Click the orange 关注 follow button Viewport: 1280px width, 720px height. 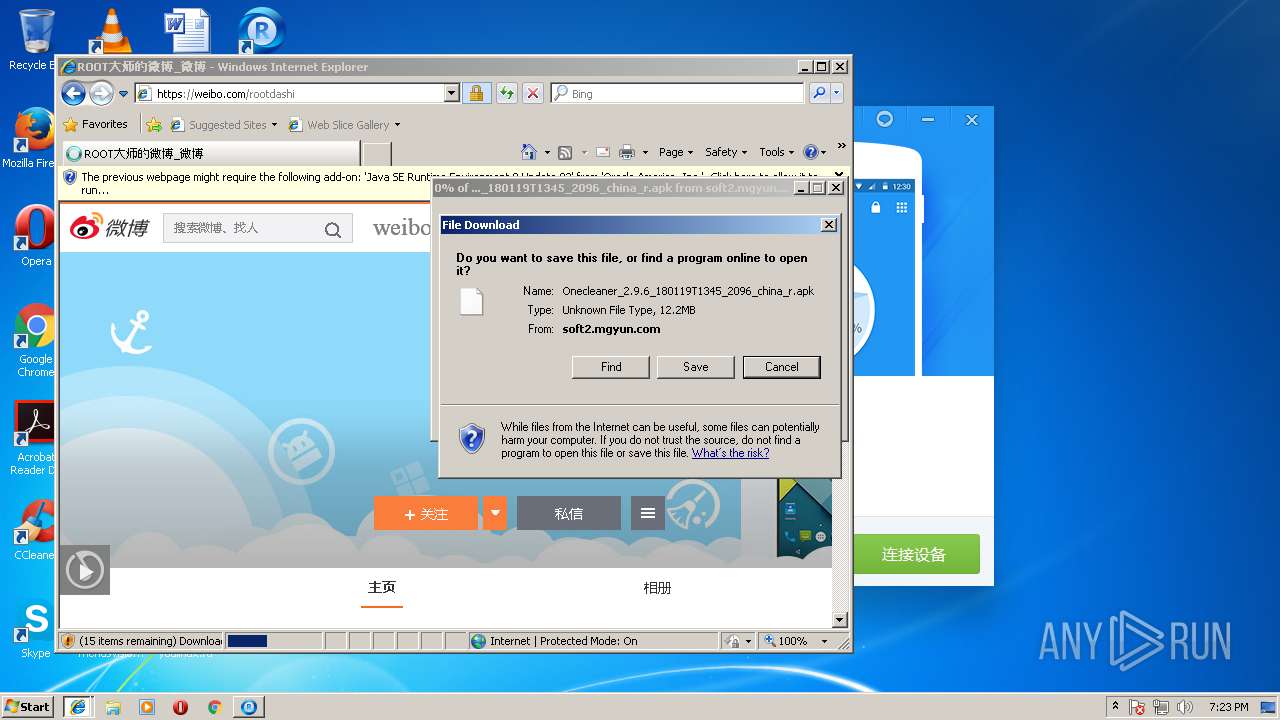(427, 513)
